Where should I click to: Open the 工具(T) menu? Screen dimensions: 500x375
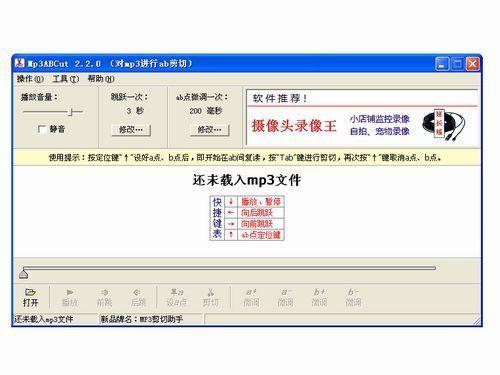tap(65, 79)
